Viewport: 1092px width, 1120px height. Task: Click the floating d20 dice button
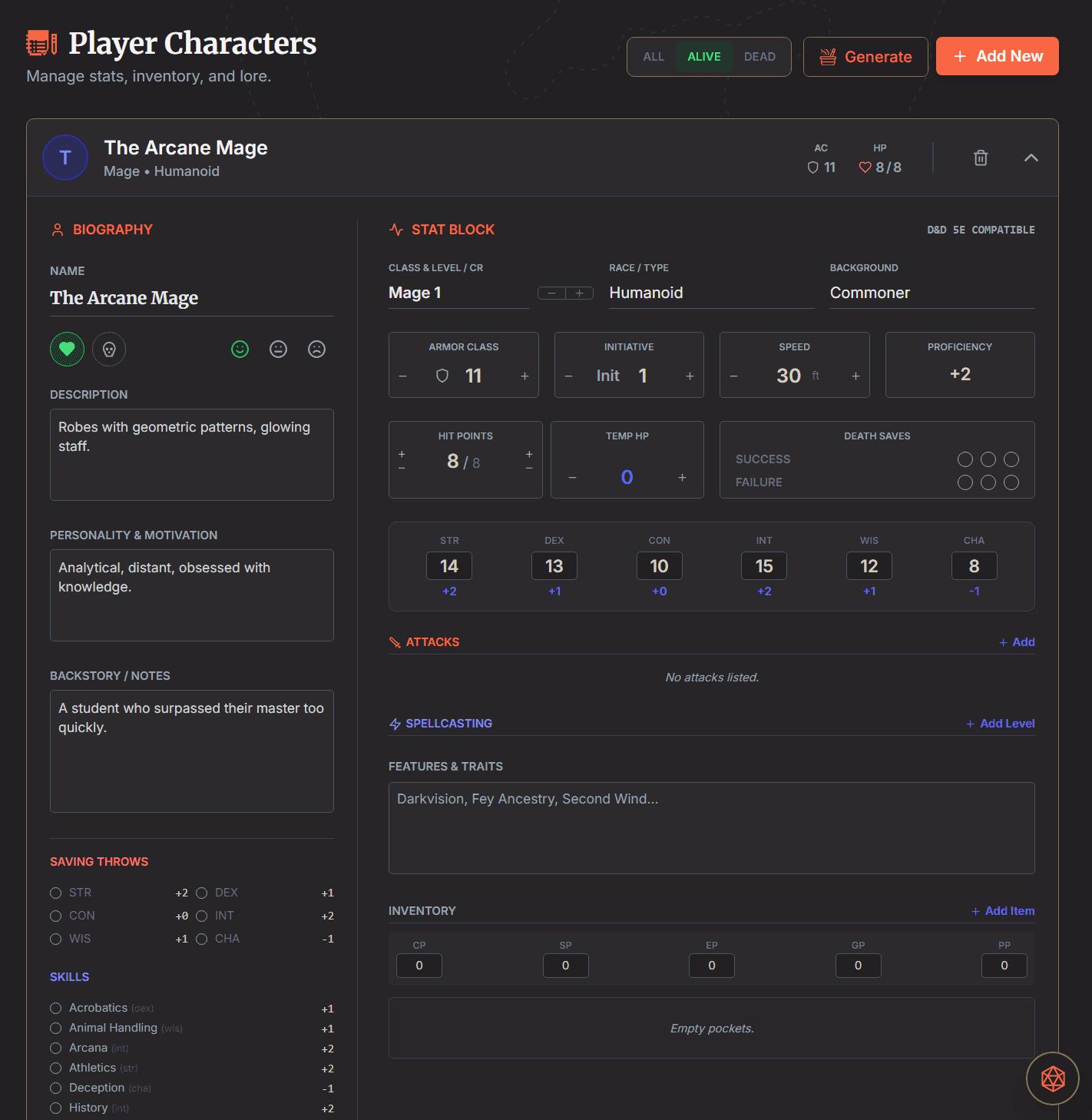1053,1079
